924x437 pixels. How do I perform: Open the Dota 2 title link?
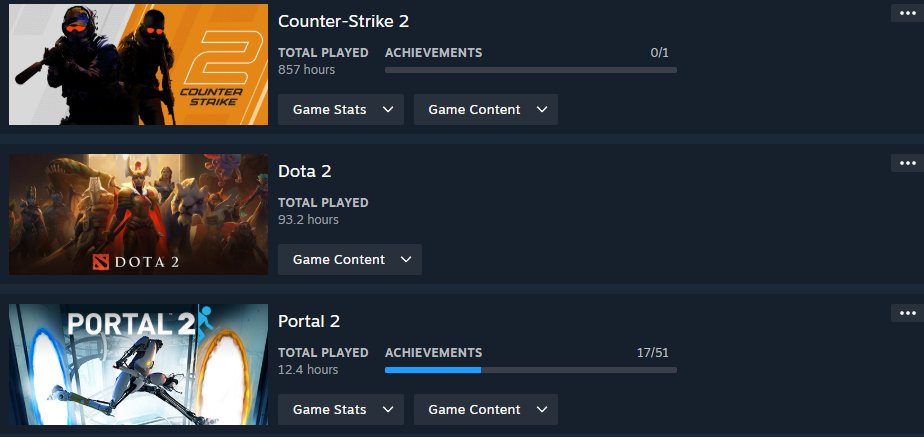305,171
